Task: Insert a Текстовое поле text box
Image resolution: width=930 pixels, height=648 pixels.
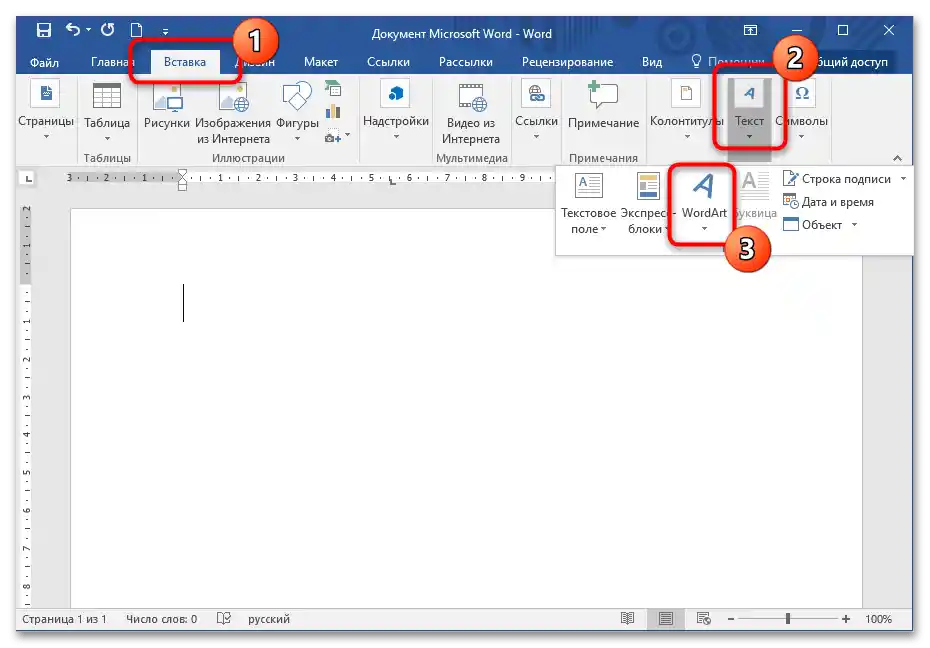Action: (x=588, y=203)
